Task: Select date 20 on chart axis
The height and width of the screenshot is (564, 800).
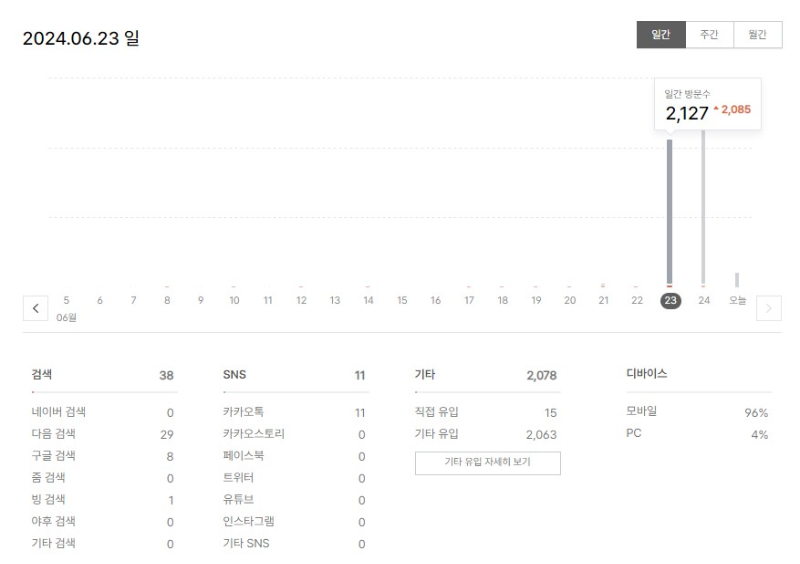Action: pyautogui.click(x=570, y=301)
